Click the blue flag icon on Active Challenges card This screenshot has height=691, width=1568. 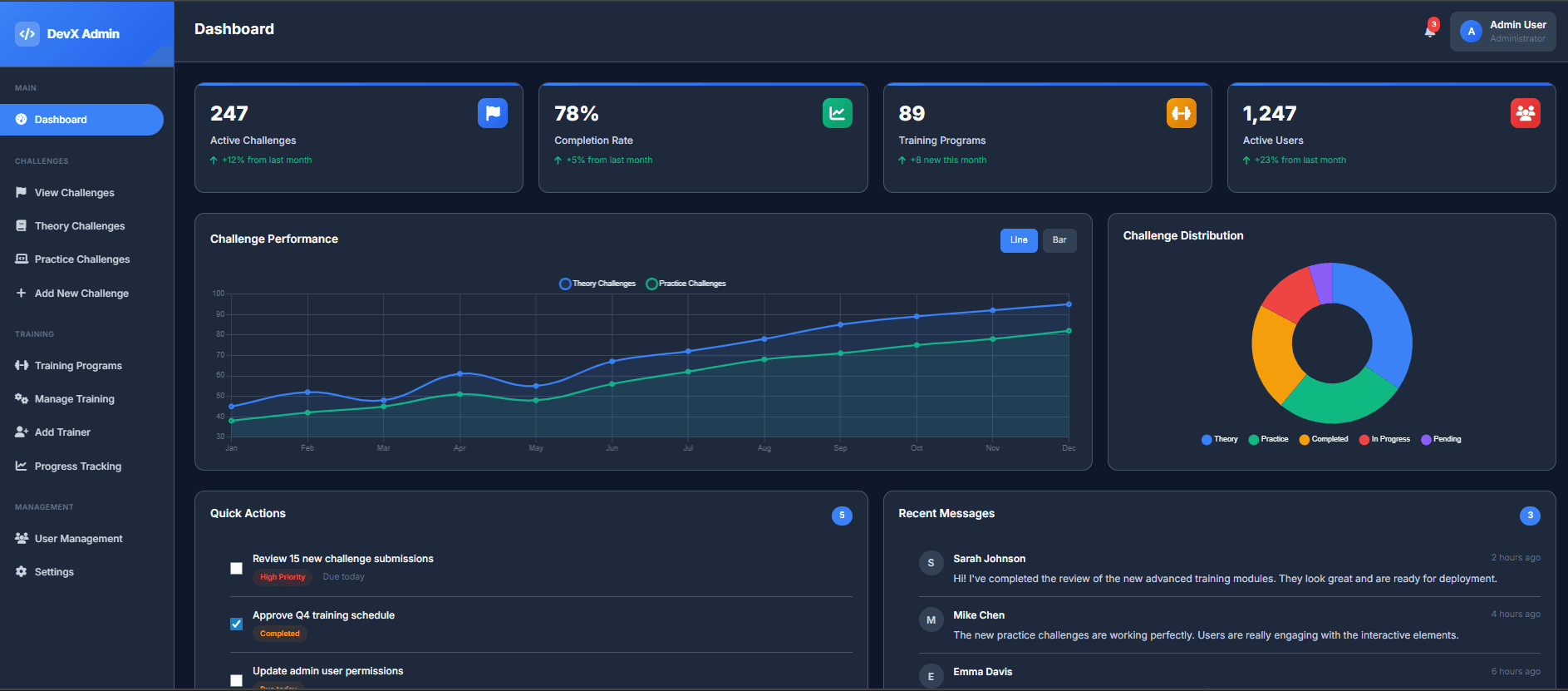[492, 113]
